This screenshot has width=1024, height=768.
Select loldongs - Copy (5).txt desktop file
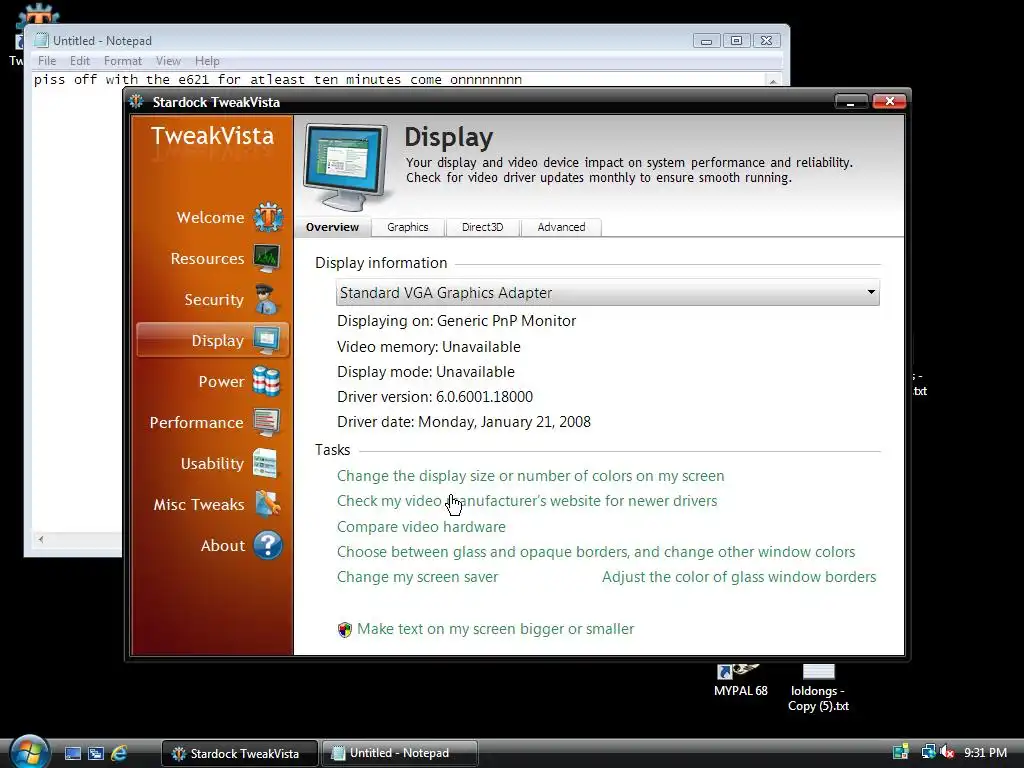tap(818, 688)
